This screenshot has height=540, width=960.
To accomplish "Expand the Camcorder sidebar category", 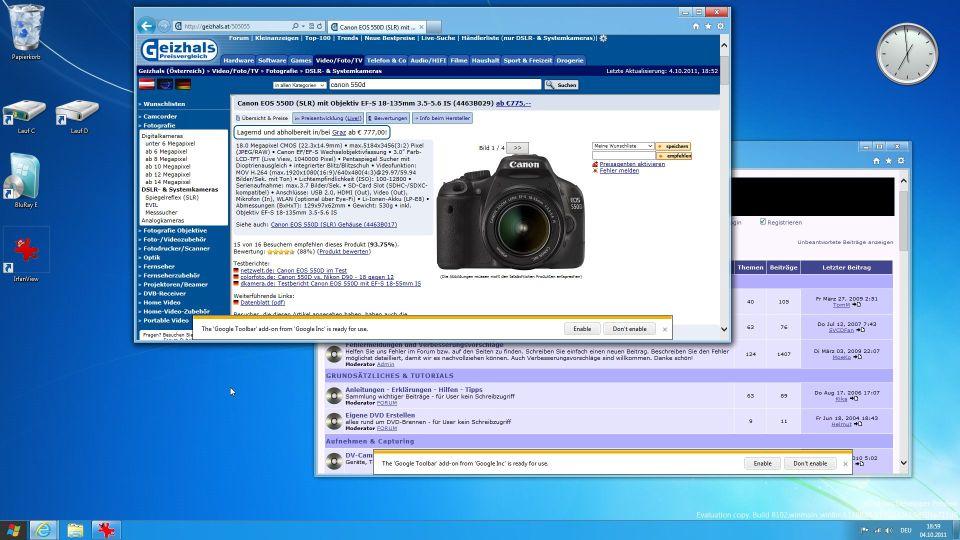I will point(160,116).
